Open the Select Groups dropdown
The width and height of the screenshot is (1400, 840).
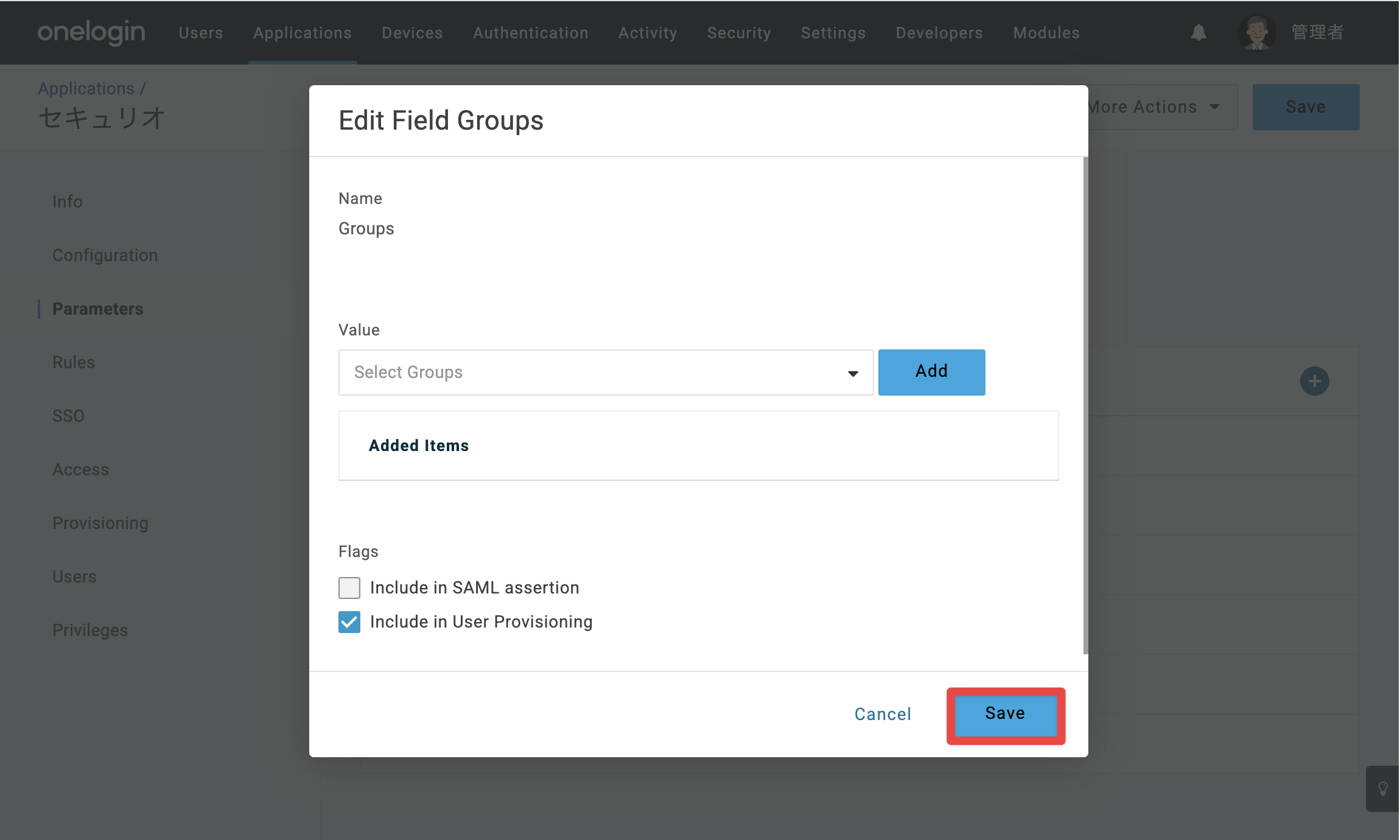click(x=606, y=373)
